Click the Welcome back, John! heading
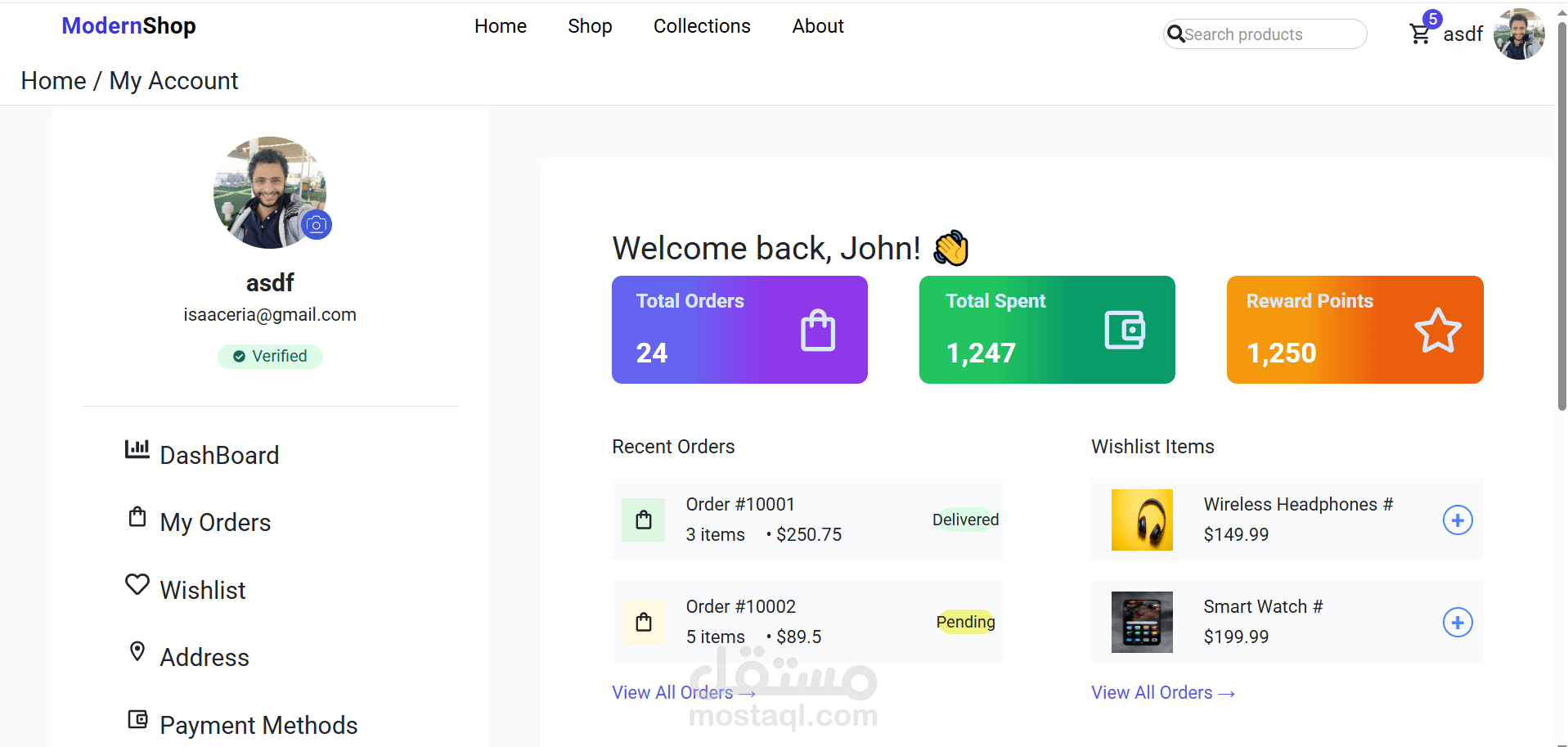This screenshot has height=747, width=1568. (x=790, y=248)
